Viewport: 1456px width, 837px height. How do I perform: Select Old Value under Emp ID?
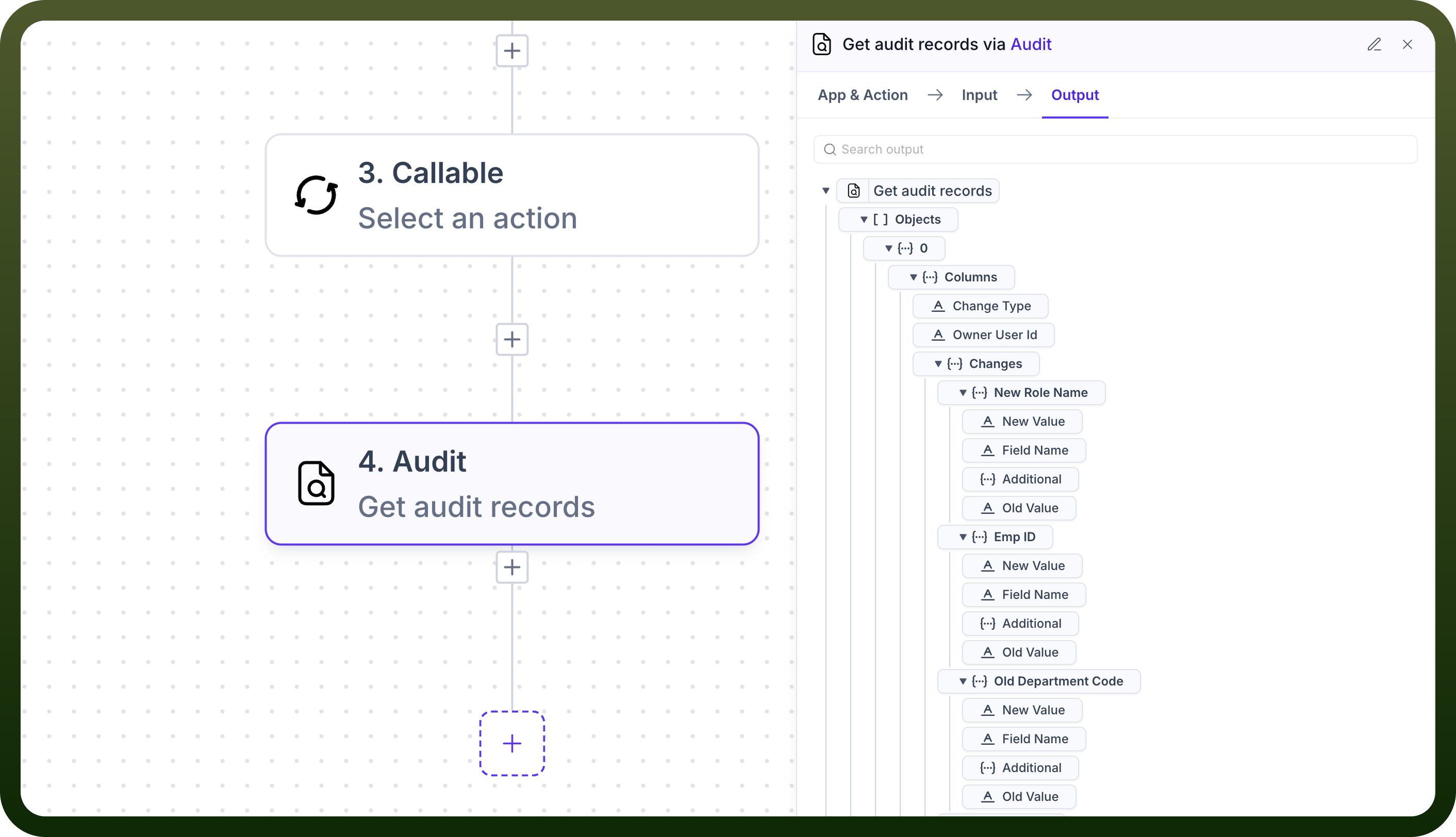click(1019, 652)
